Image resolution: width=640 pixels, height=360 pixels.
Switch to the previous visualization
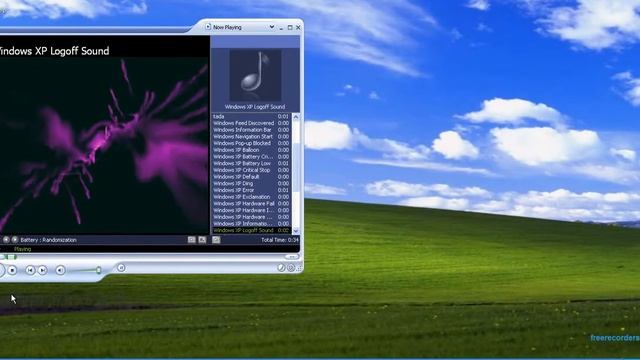click(x=6, y=240)
